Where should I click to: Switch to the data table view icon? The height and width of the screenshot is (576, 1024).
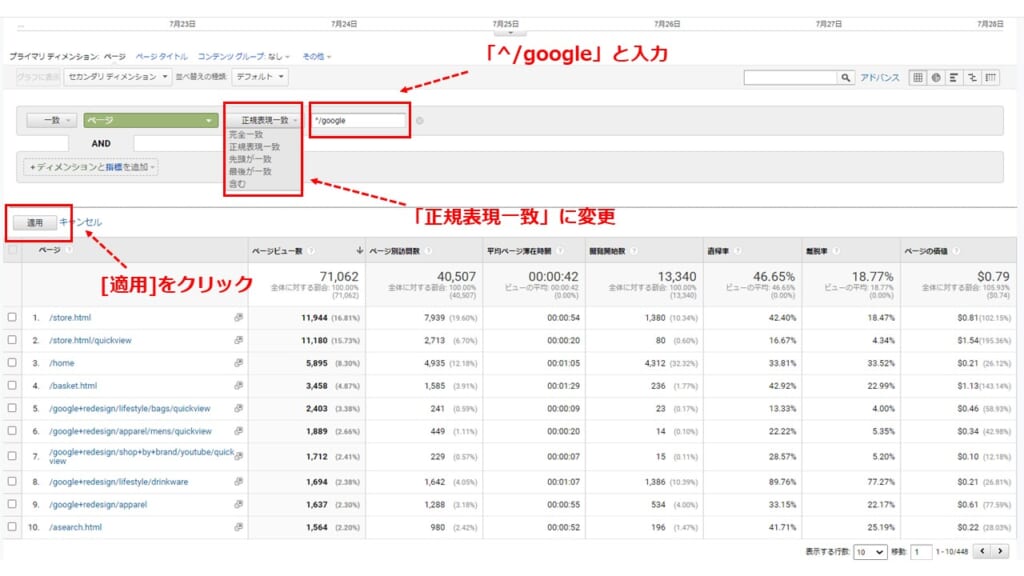click(x=918, y=78)
